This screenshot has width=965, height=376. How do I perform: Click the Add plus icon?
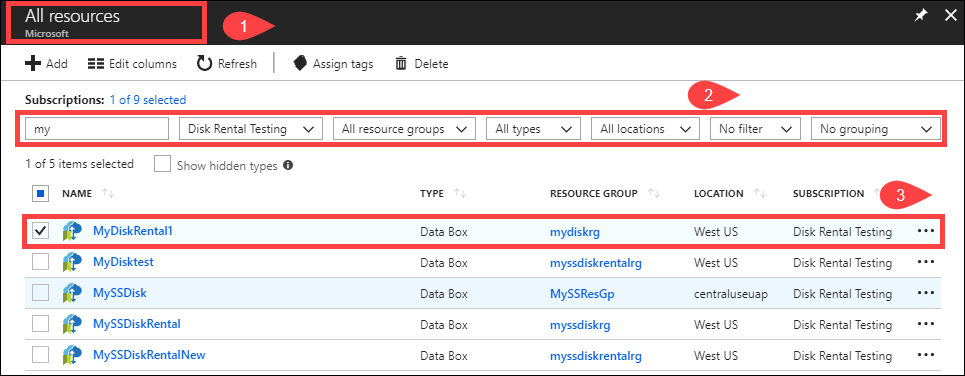pyautogui.click(x=33, y=63)
